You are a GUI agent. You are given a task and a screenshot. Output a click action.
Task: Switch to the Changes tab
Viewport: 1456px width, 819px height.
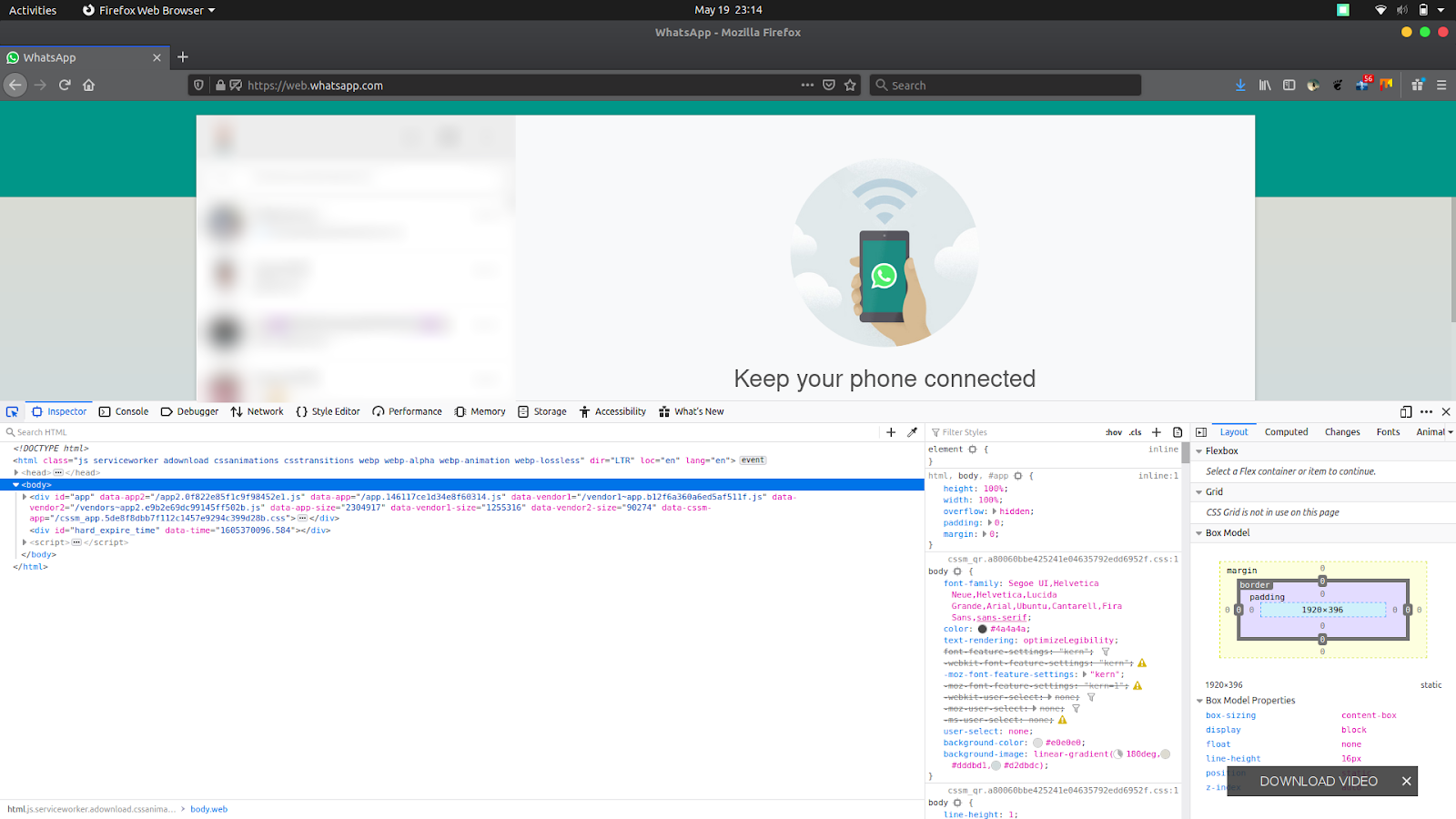(x=1342, y=432)
